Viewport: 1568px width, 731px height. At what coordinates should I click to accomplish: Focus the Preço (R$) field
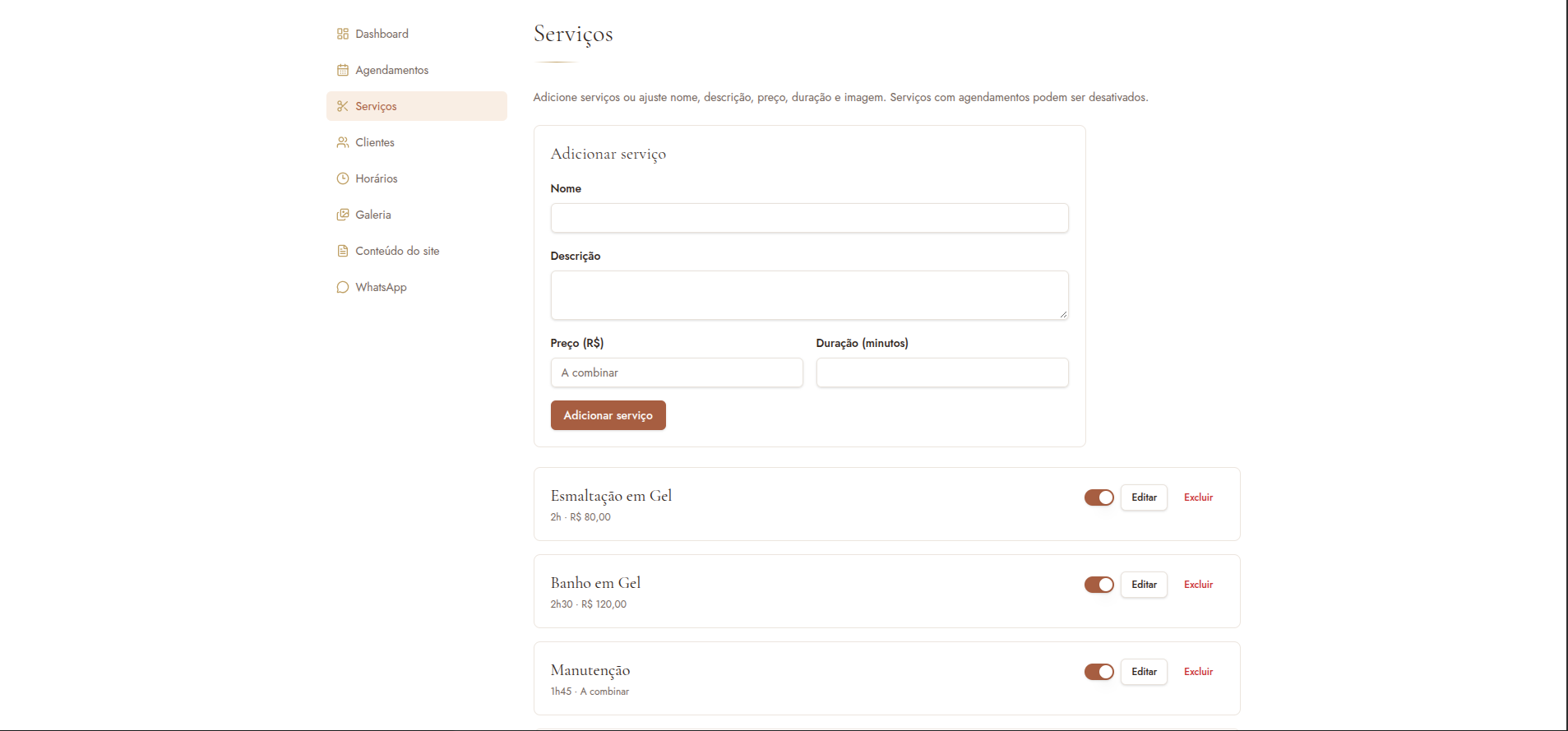coord(677,372)
